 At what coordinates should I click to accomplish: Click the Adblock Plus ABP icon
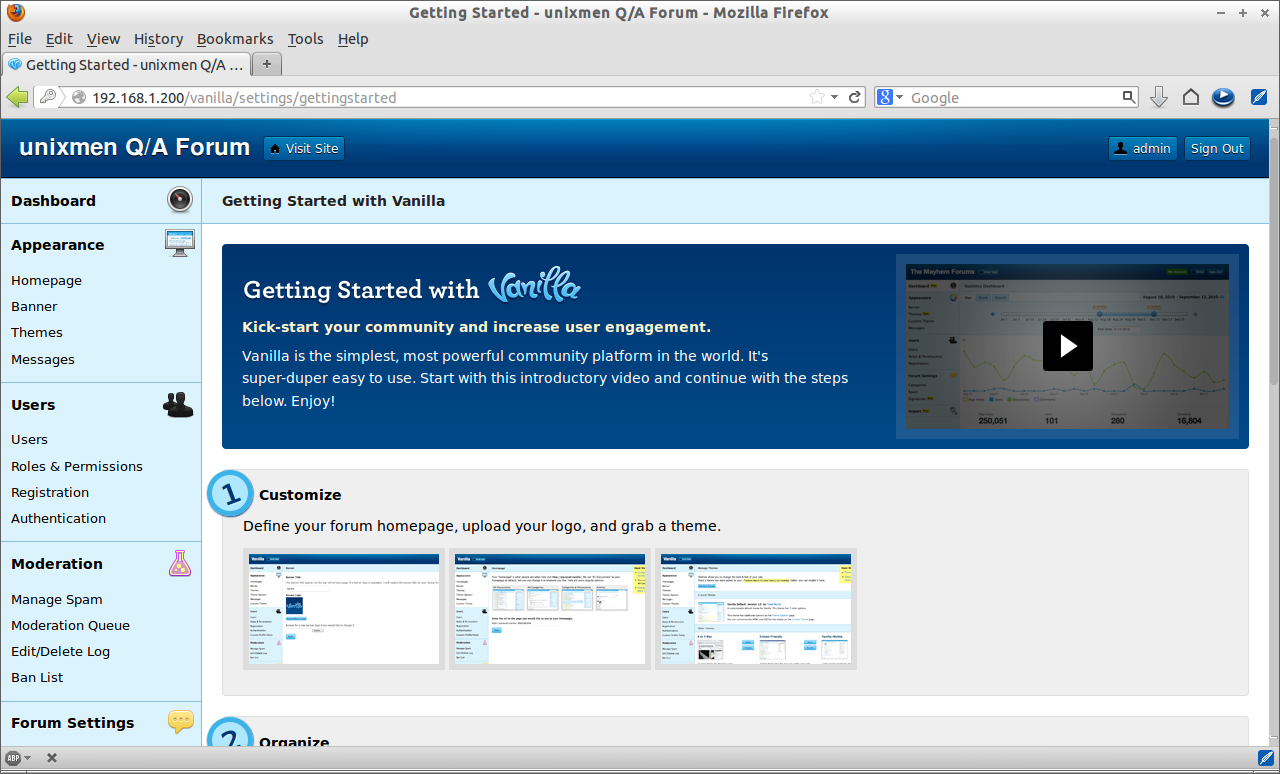tap(13, 758)
